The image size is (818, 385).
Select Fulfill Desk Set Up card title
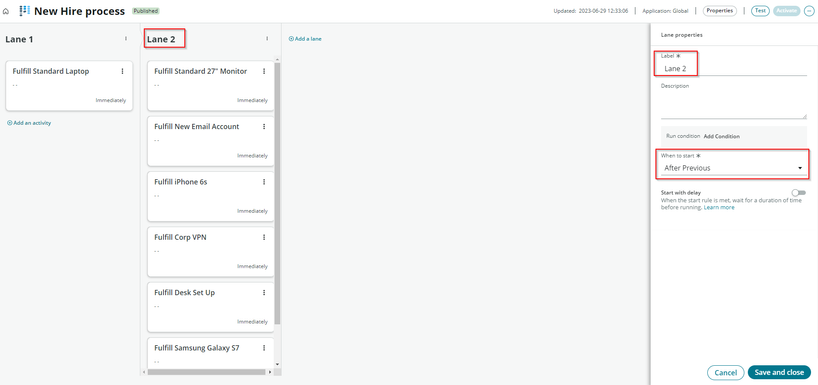(185, 293)
